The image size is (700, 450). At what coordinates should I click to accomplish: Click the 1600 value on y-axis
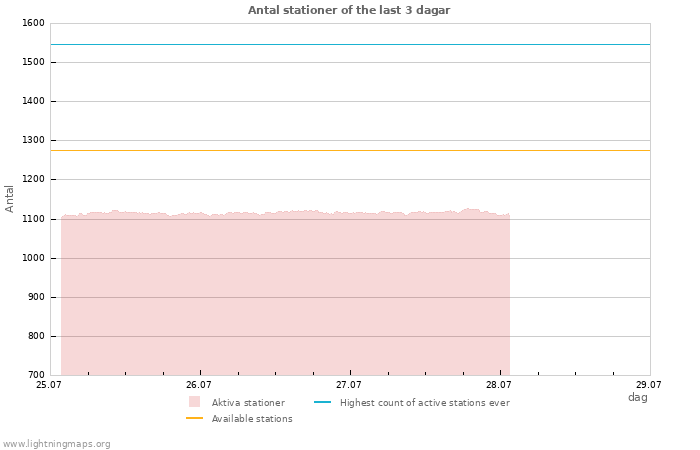click(x=33, y=23)
